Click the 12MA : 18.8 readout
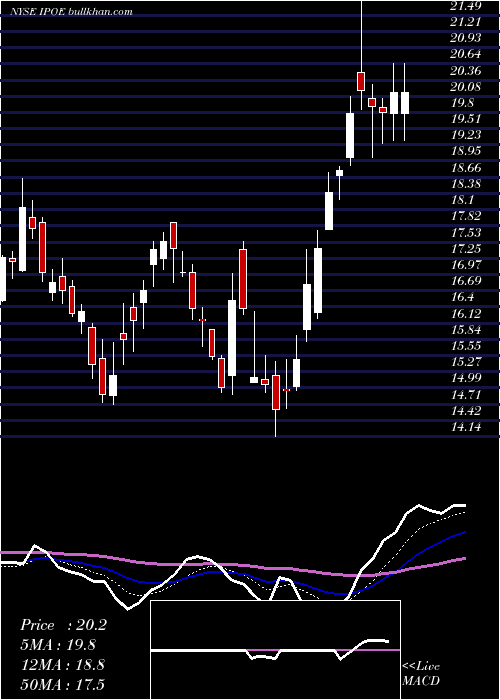 [62, 664]
